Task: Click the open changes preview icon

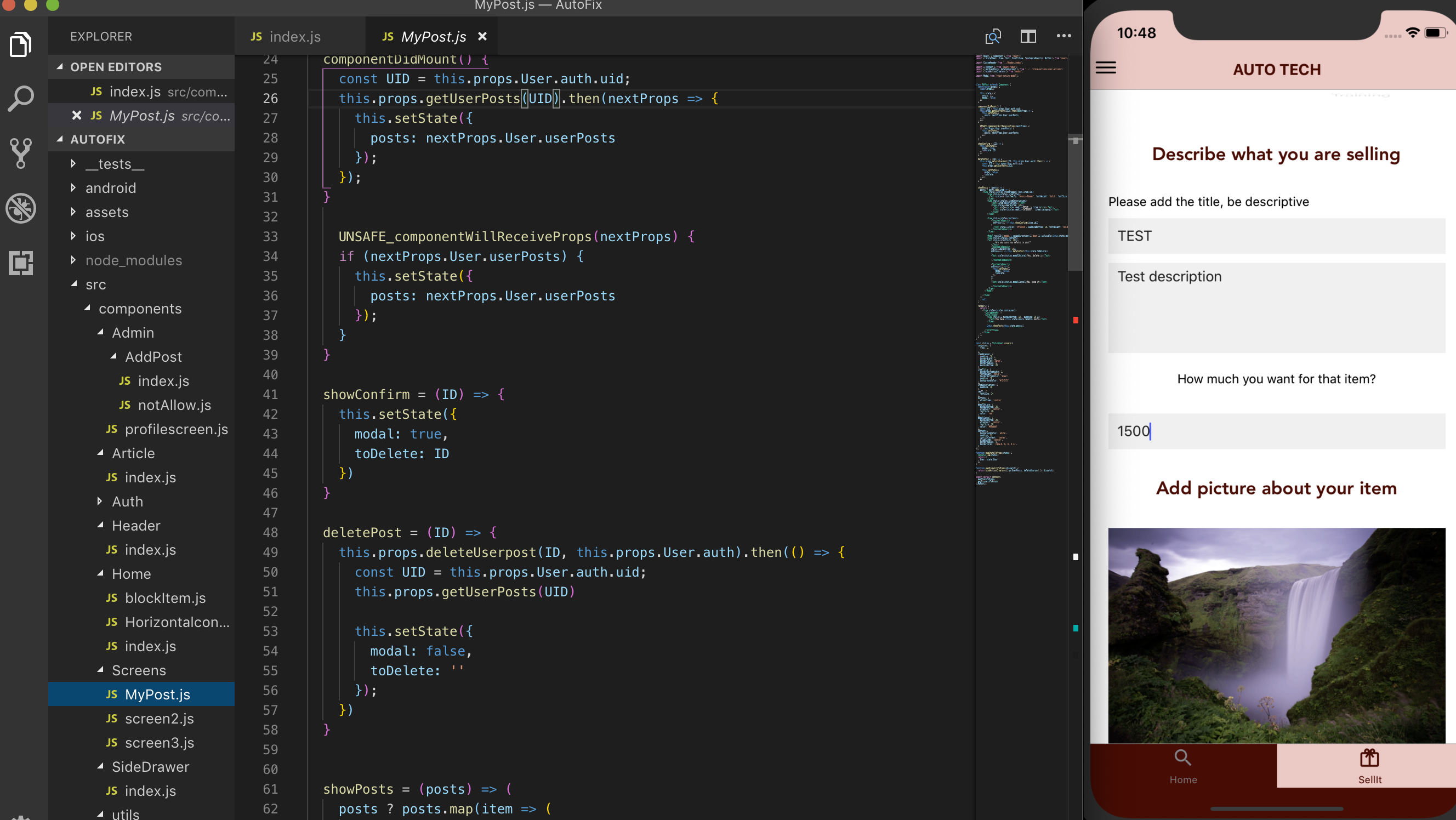Action: 993,36
